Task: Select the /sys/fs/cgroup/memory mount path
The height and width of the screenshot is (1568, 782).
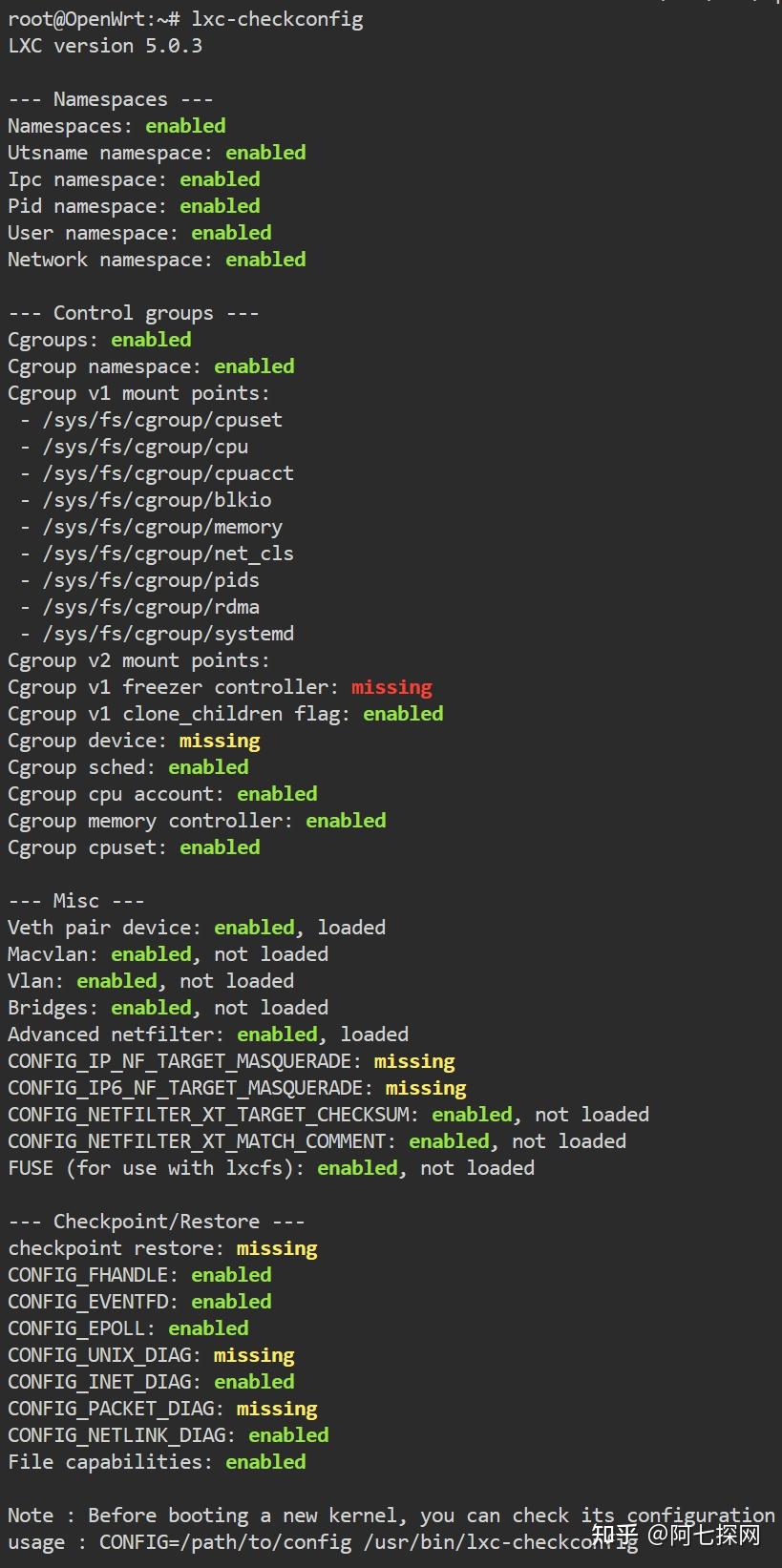Action: click(162, 527)
